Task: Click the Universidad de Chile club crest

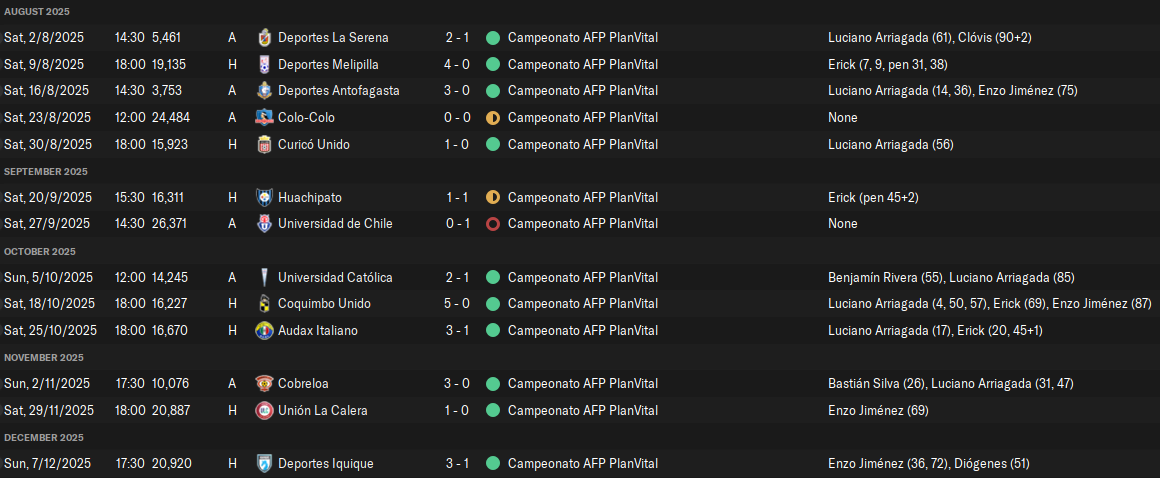Action: point(264,223)
